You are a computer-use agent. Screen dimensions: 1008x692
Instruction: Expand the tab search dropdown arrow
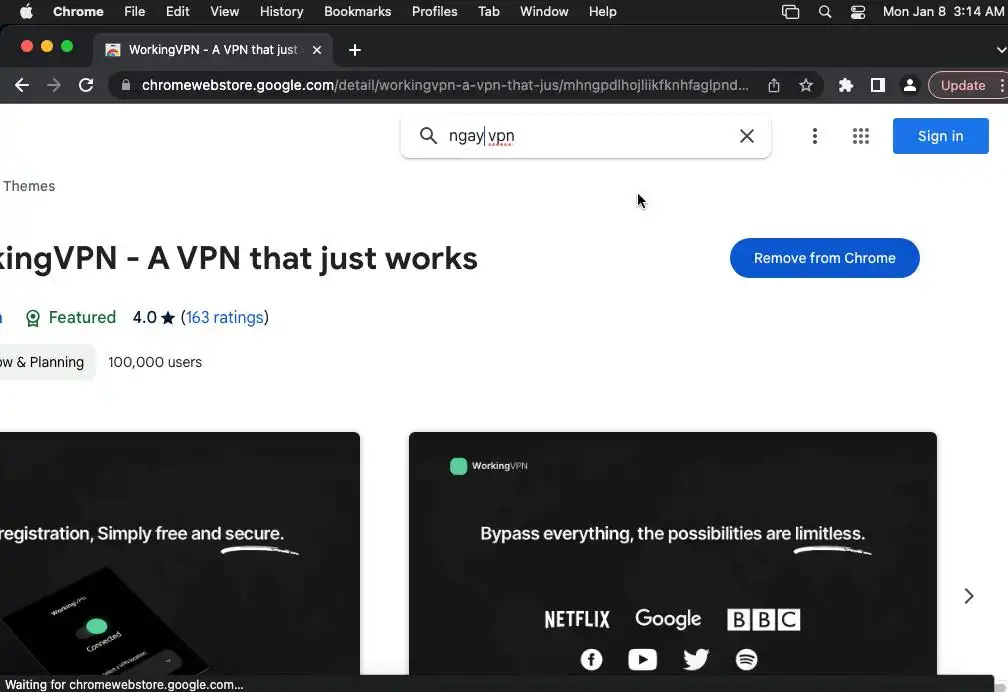tap(1001, 50)
